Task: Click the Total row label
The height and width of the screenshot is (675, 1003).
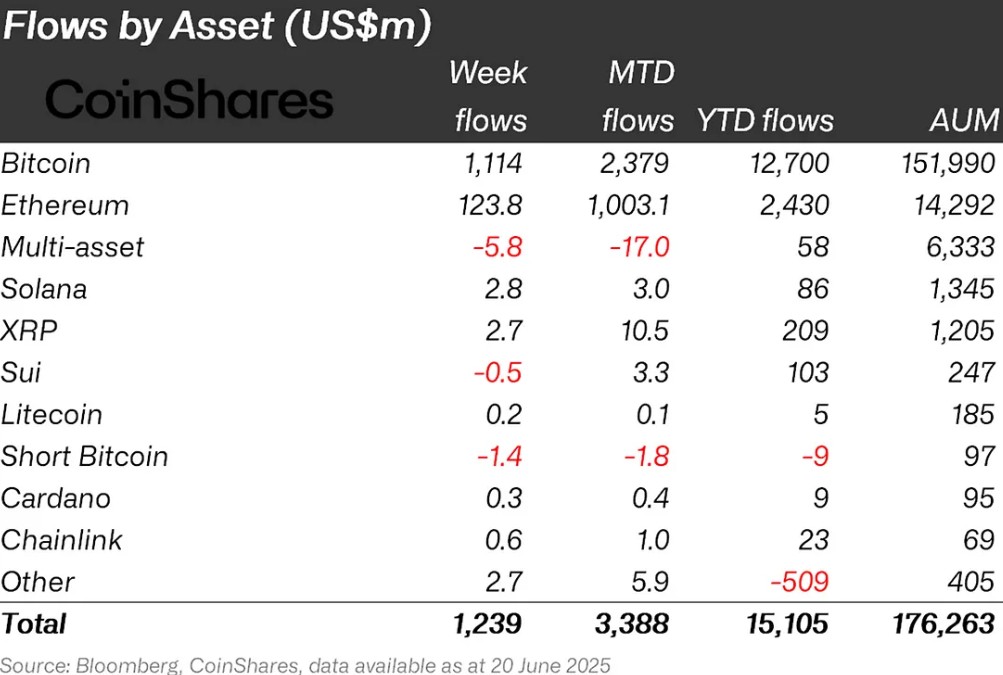Action: 33,624
